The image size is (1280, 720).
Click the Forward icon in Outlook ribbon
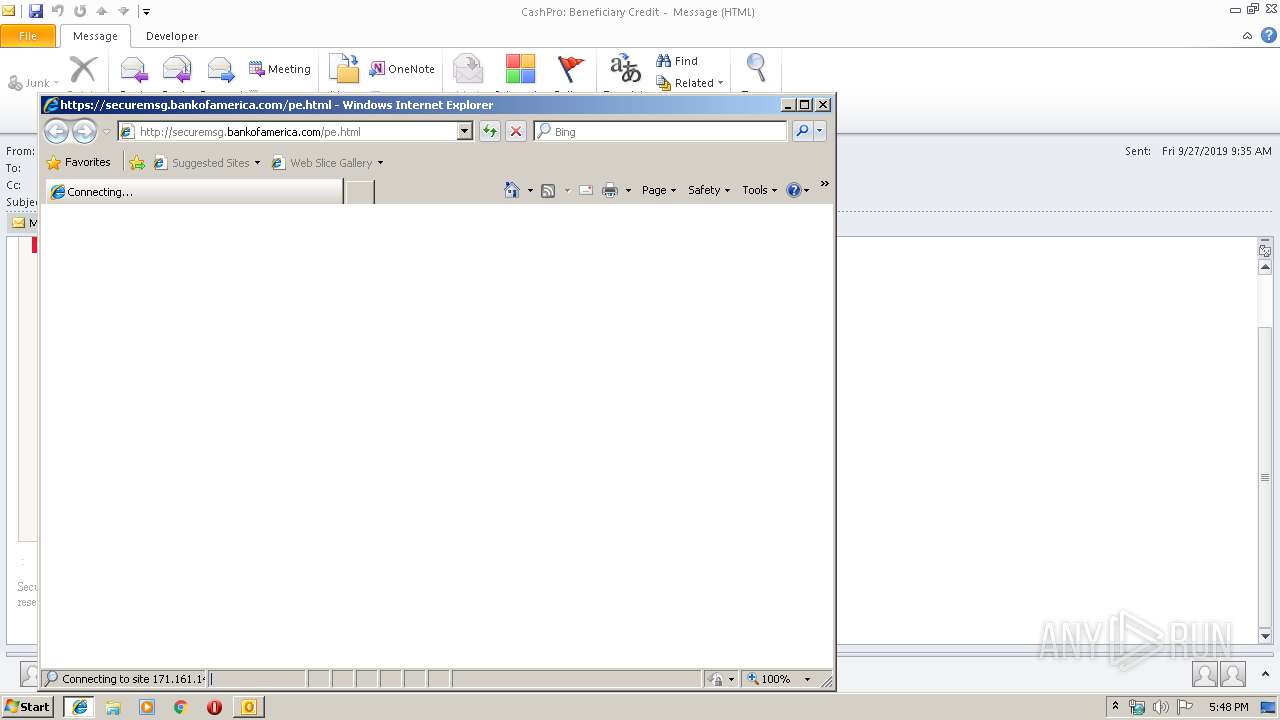[x=220, y=69]
